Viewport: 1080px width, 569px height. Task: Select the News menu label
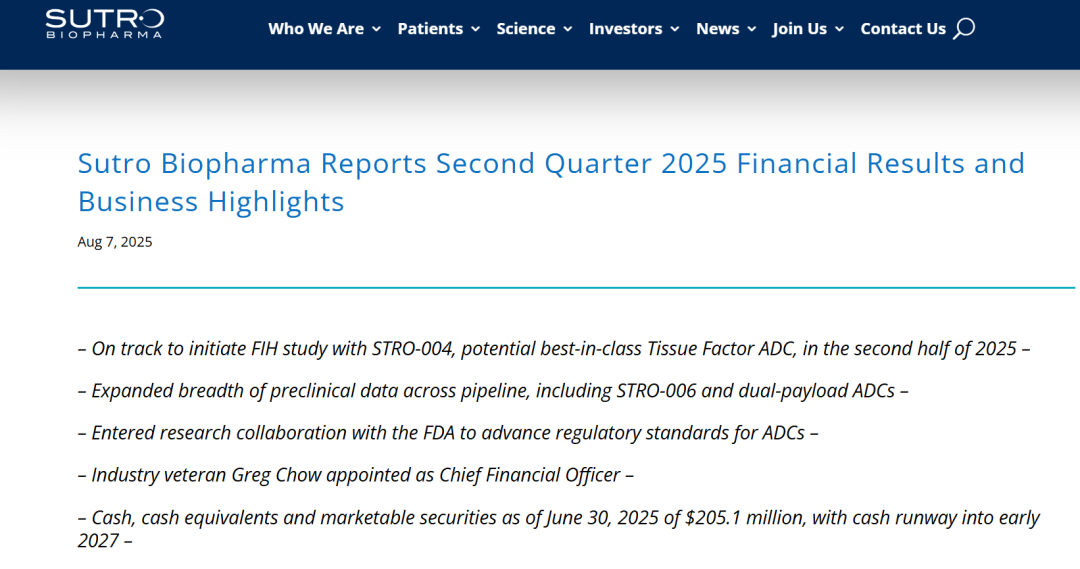coord(717,29)
